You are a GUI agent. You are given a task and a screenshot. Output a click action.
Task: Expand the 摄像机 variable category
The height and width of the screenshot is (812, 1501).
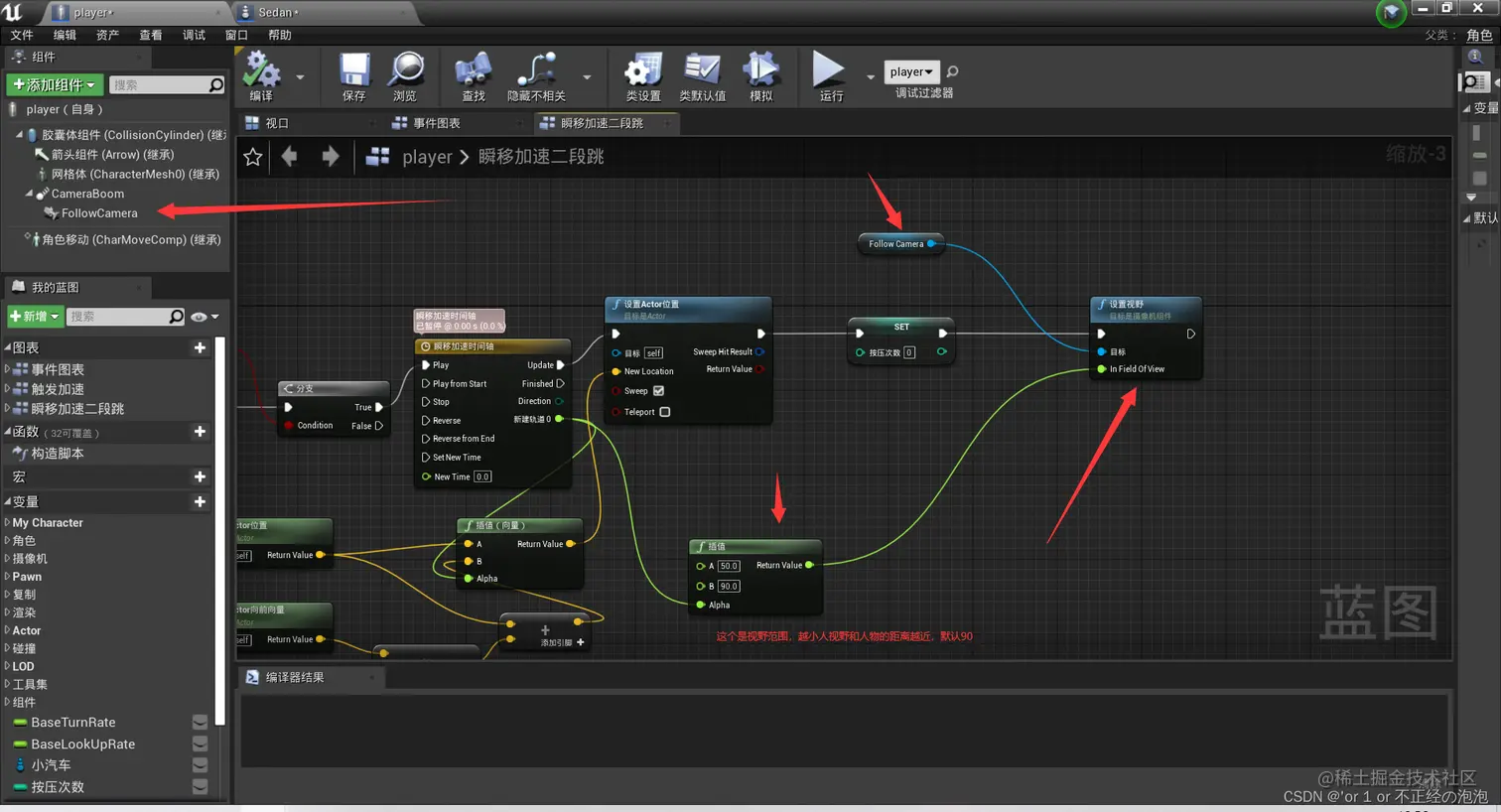(x=7, y=559)
